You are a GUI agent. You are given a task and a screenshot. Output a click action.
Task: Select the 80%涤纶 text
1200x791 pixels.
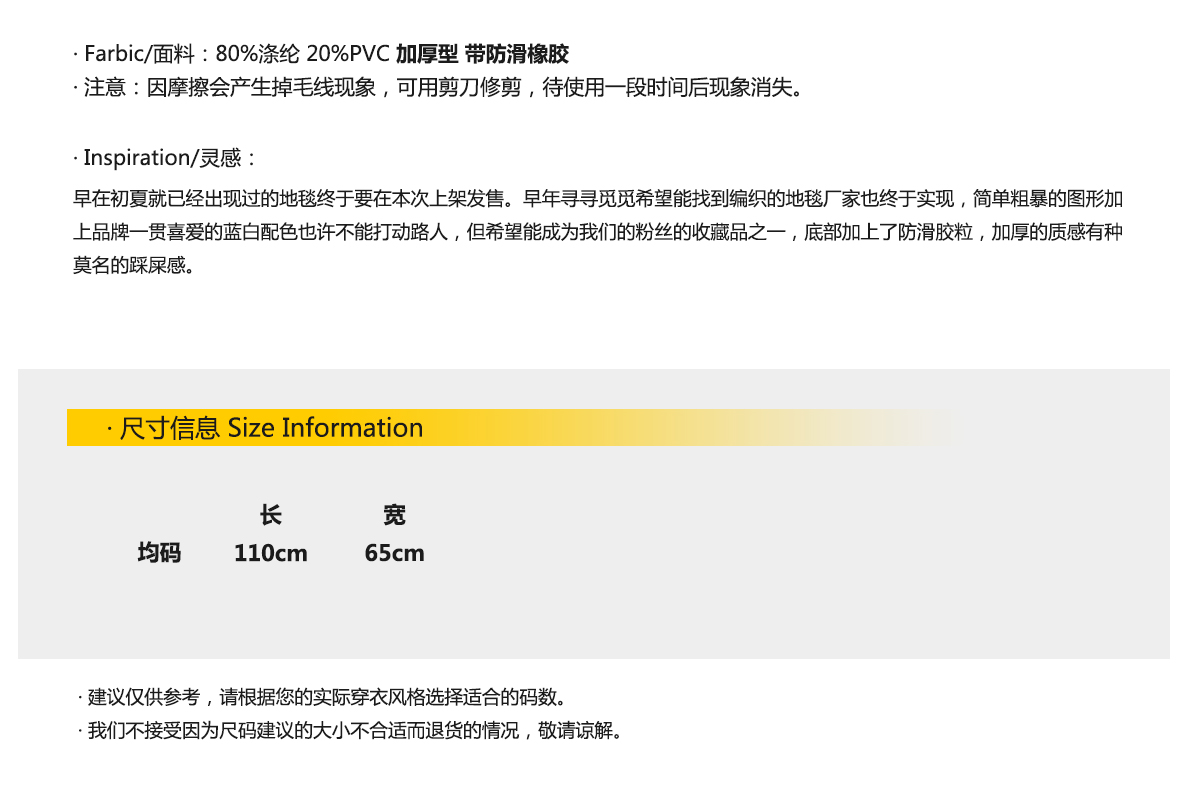pos(258,54)
